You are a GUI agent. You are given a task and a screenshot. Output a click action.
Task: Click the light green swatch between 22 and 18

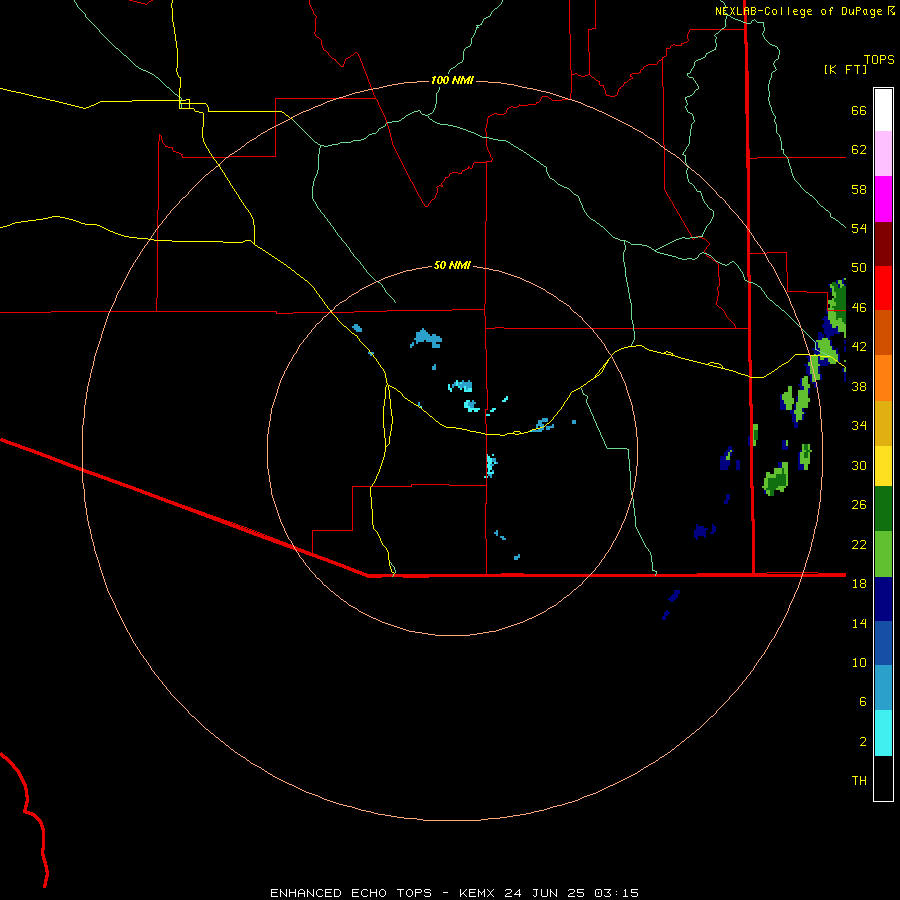click(883, 554)
